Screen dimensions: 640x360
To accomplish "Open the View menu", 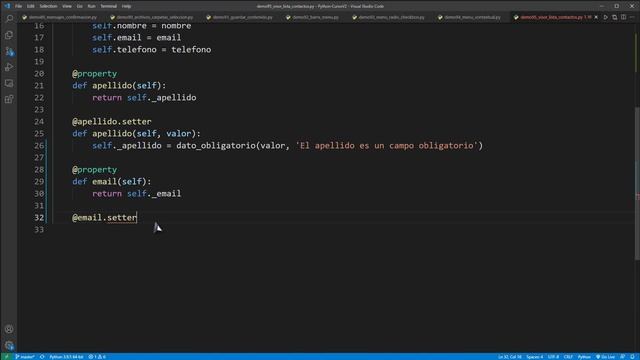I will pyautogui.click(x=67, y=6).
